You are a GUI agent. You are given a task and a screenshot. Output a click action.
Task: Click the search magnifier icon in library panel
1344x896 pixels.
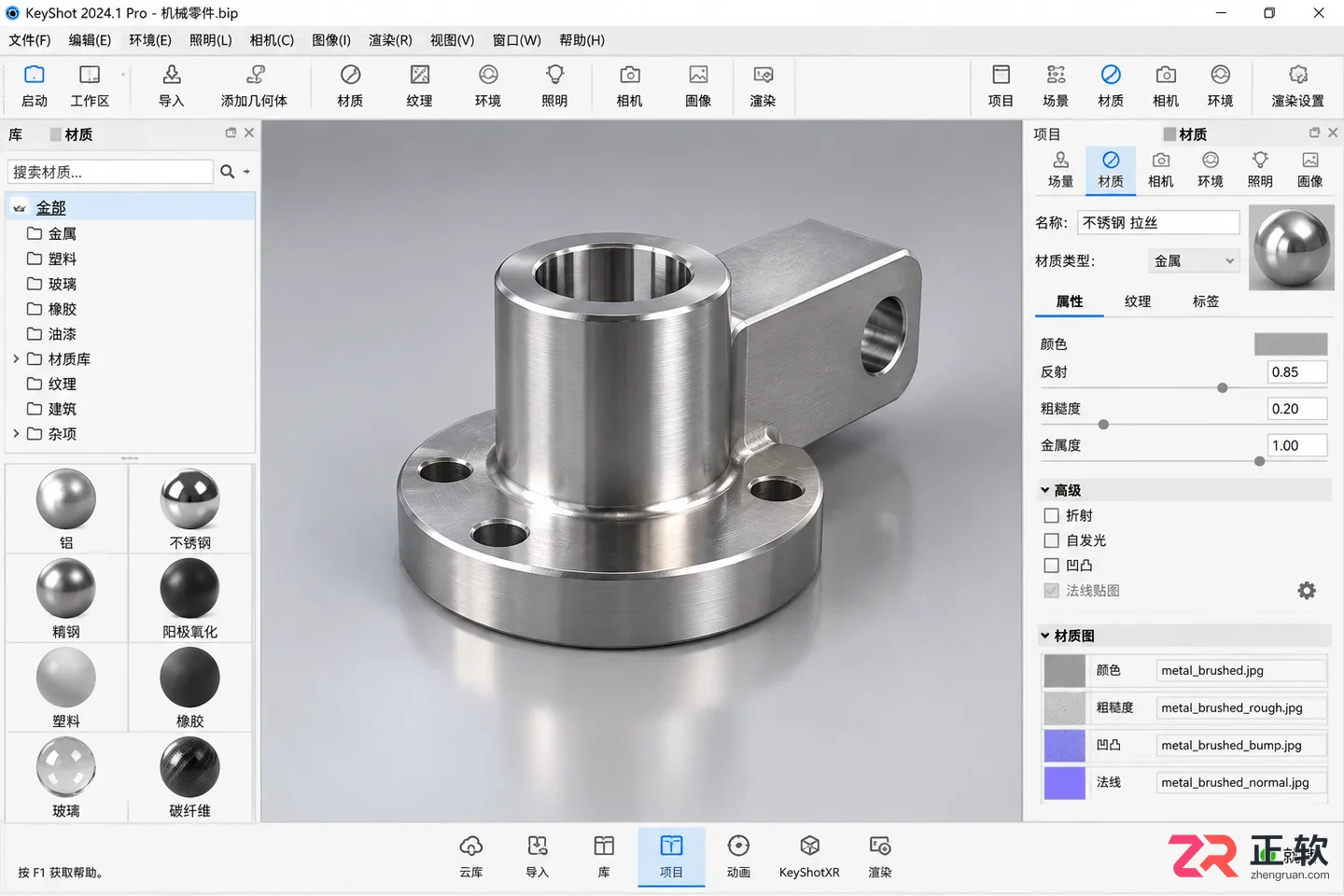point(227,172)
